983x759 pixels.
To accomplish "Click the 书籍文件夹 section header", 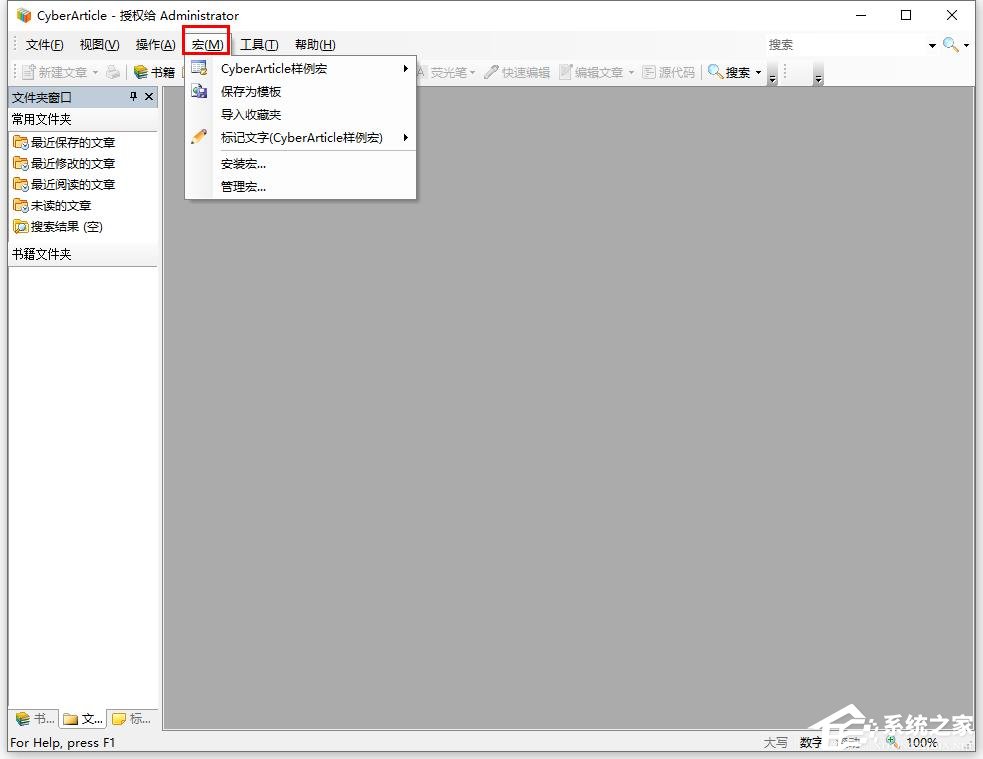I will point(83,254).
